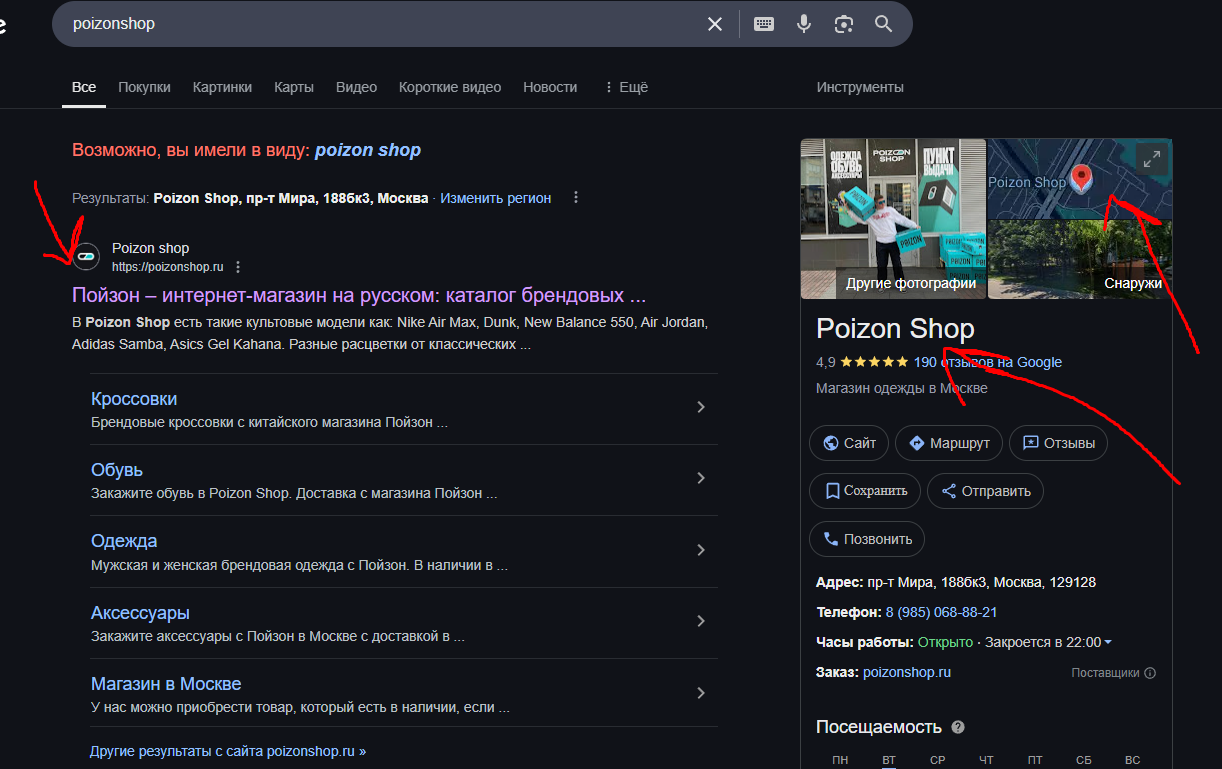Select the СР day in Посещаемость
This screenshot has height=769, width=1222.
tap(938, 761)
